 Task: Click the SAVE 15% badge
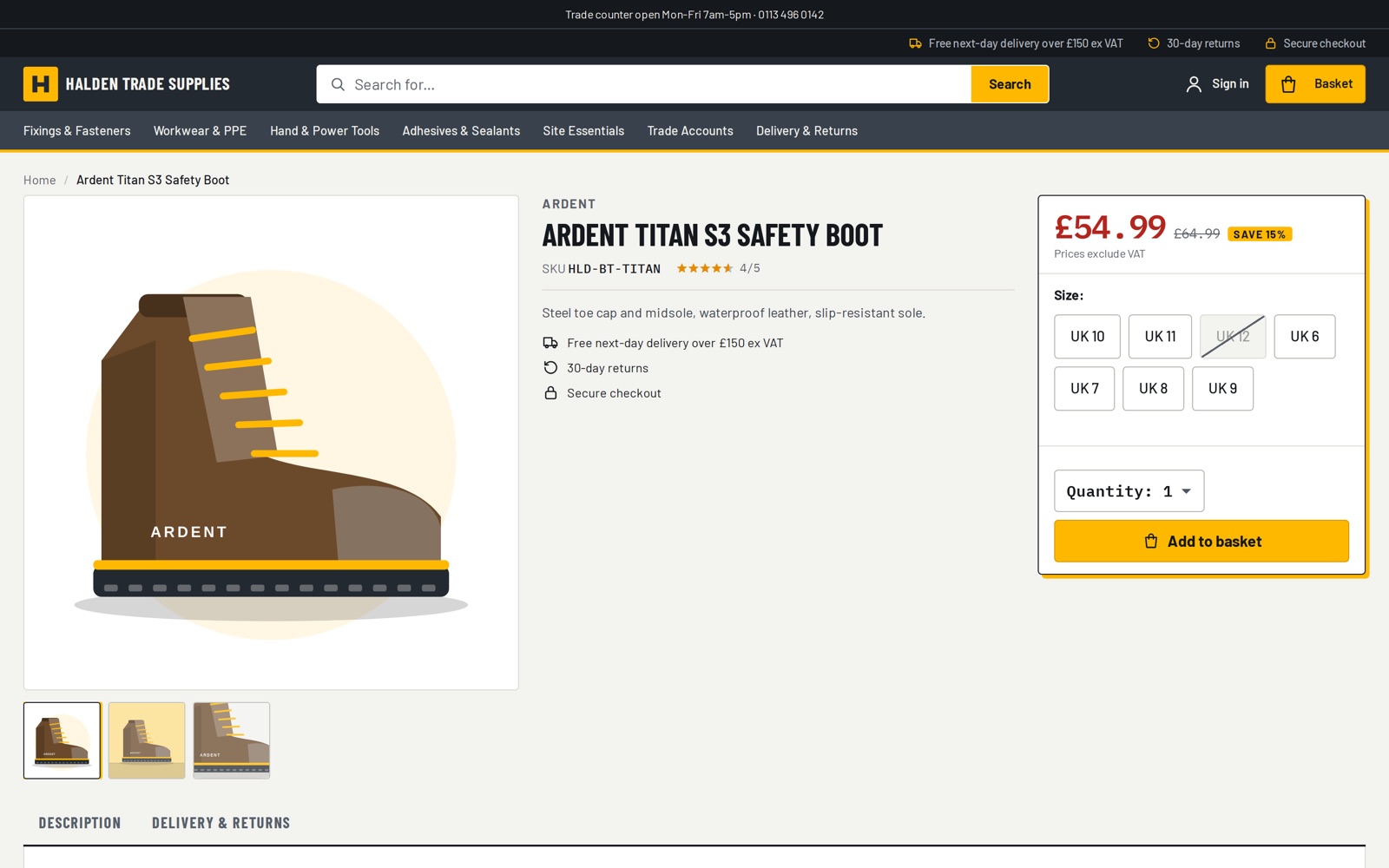coord(1260,234)
